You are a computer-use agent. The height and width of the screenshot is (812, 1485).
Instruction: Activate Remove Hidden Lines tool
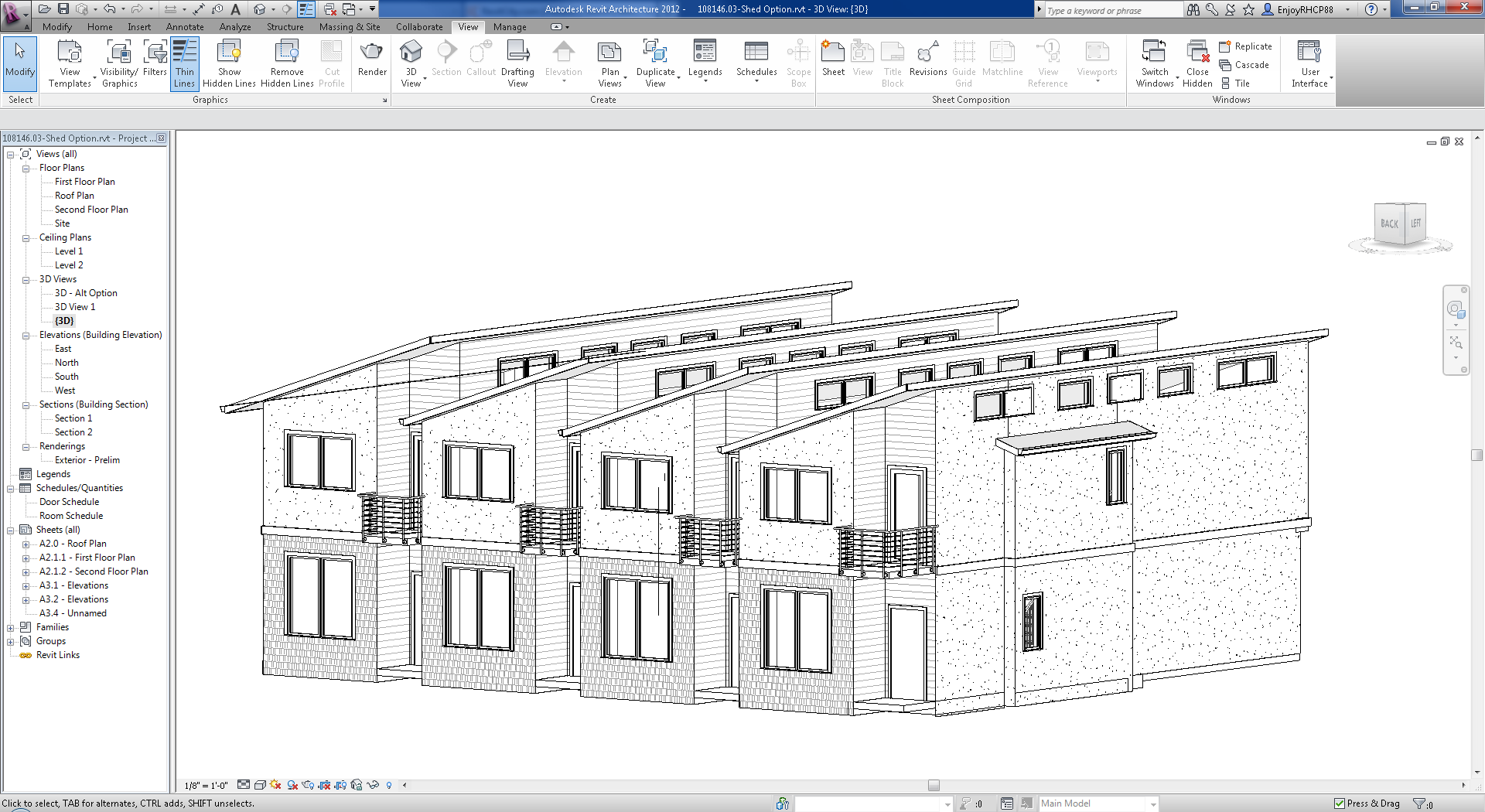(287, 64)
